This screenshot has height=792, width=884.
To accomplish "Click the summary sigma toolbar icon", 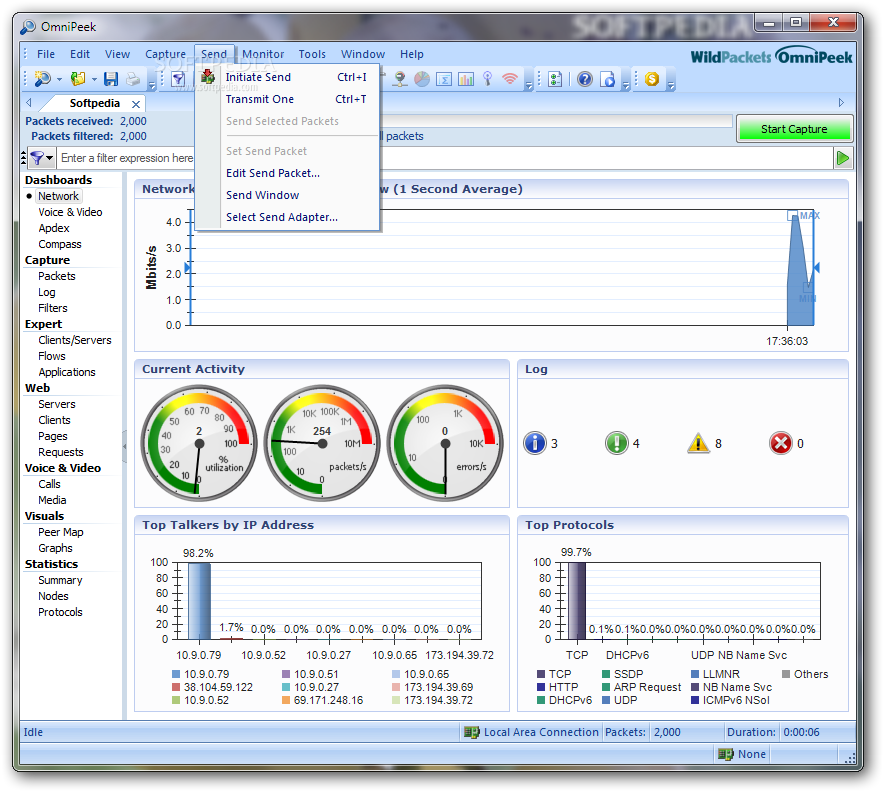I will point(444,79).
